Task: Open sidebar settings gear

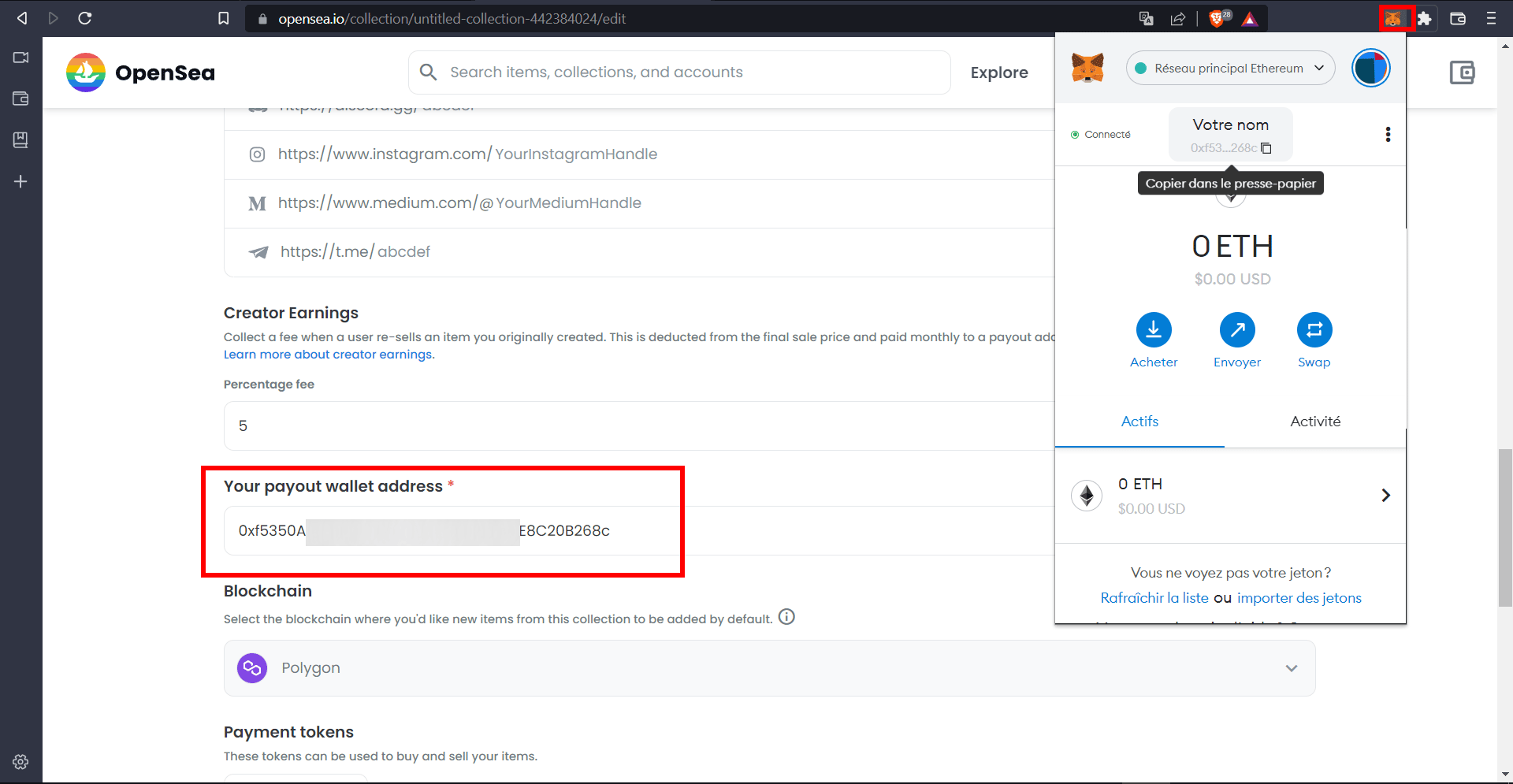Action: pos(21,762)
